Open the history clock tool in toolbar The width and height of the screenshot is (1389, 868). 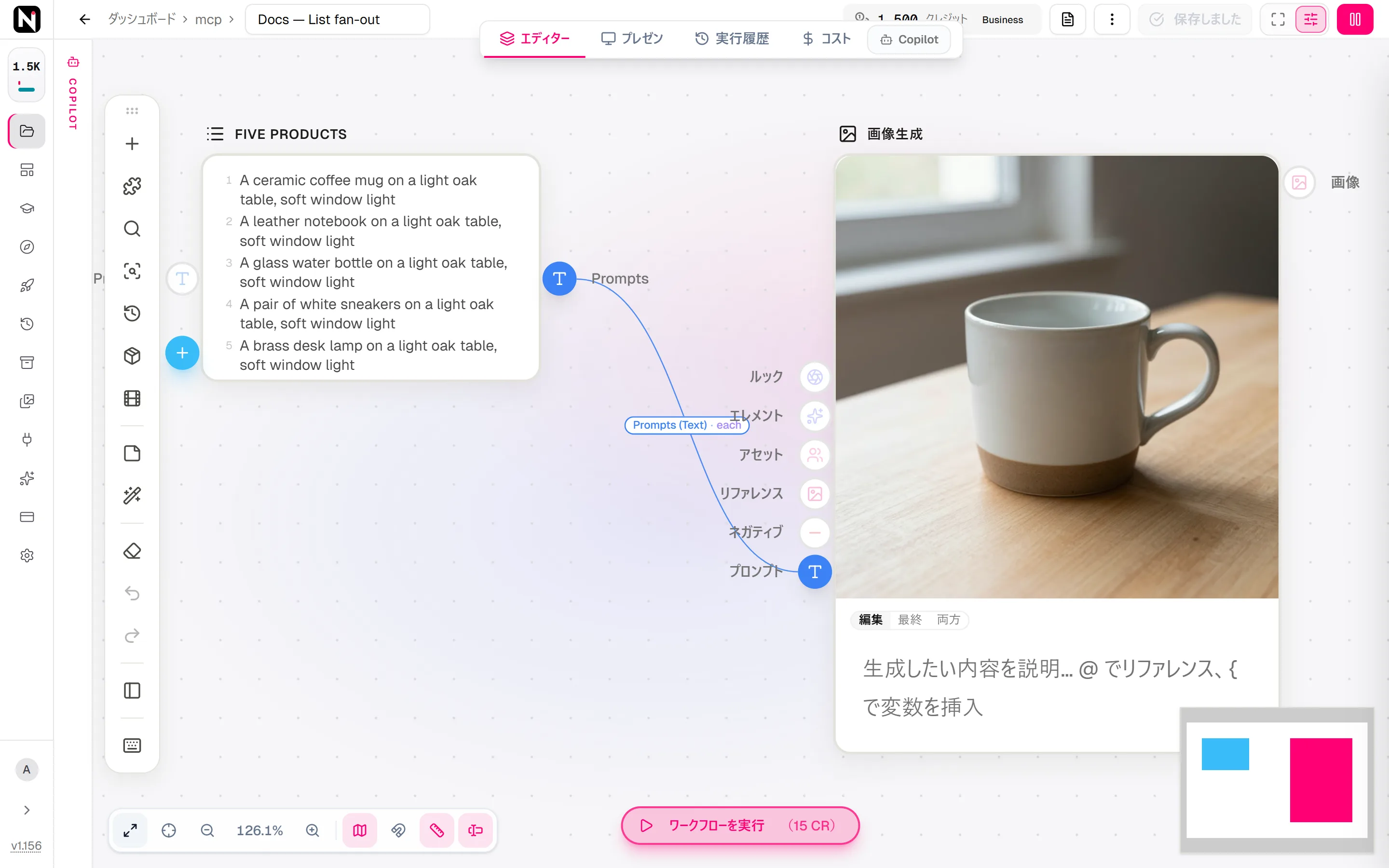point(132,313)
